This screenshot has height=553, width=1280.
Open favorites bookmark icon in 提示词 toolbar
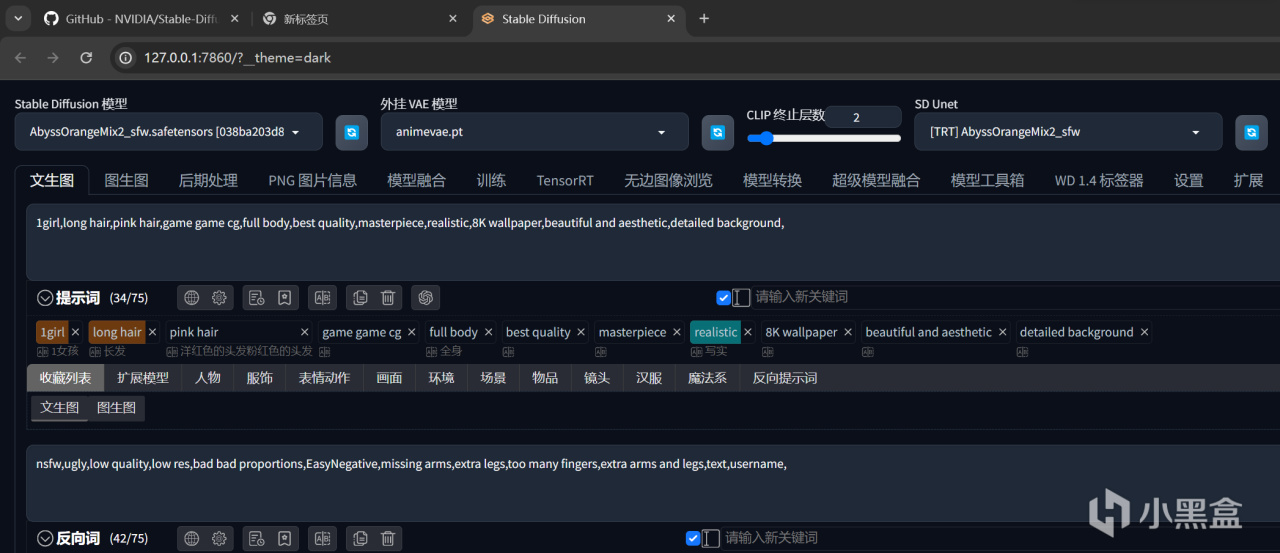pyautogui.click(x=285, y=297)
